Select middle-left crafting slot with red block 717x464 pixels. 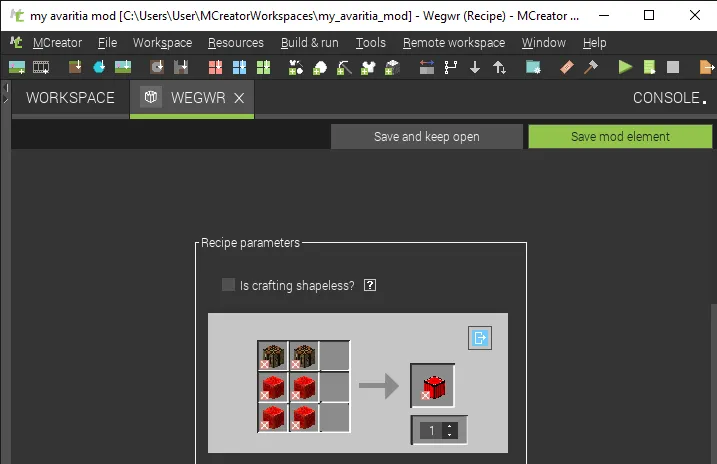pyautogui.click(x=273, y=386)
